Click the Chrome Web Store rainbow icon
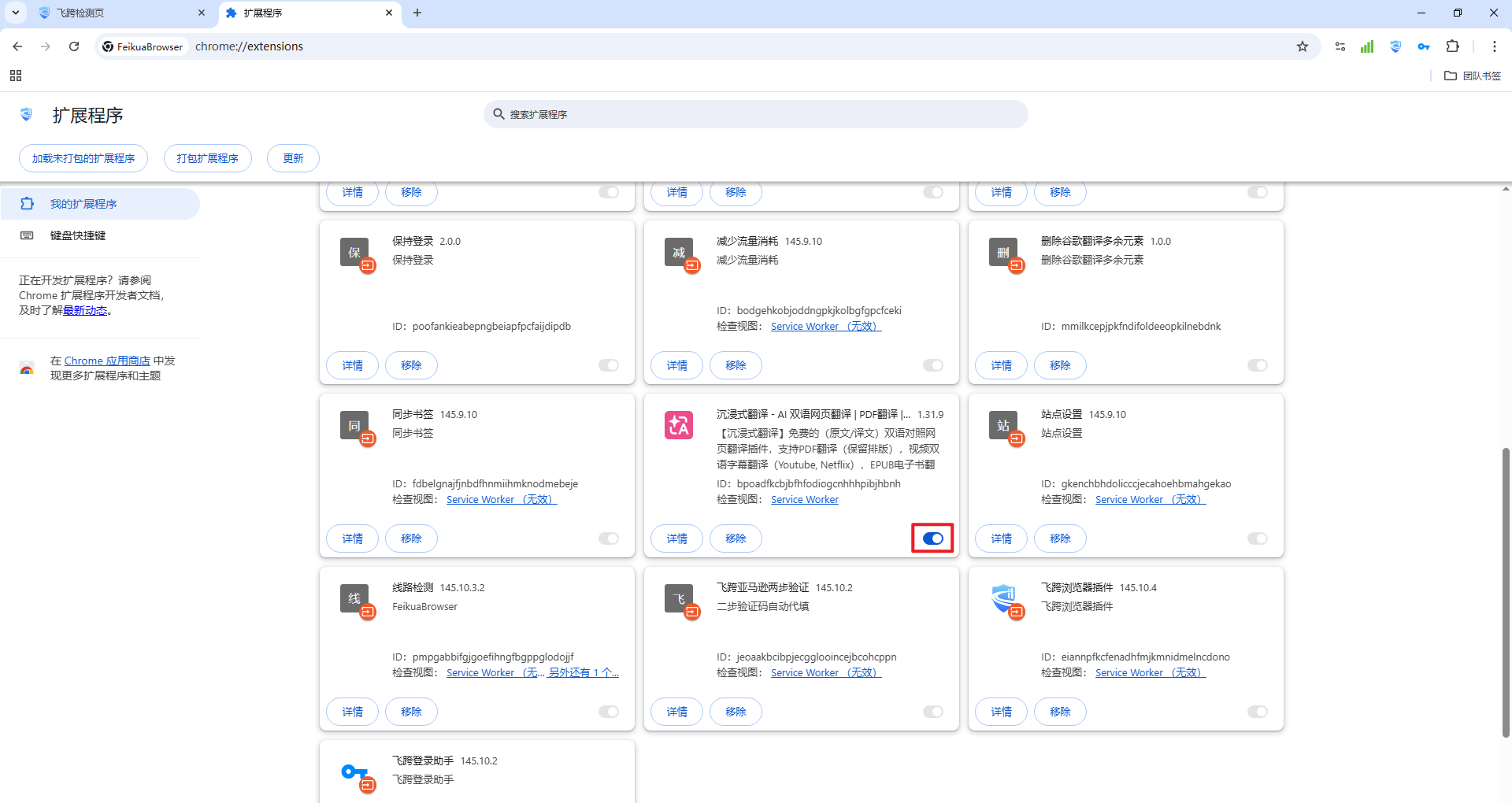Screen dimensions: 1512x803 click(27, 368)
